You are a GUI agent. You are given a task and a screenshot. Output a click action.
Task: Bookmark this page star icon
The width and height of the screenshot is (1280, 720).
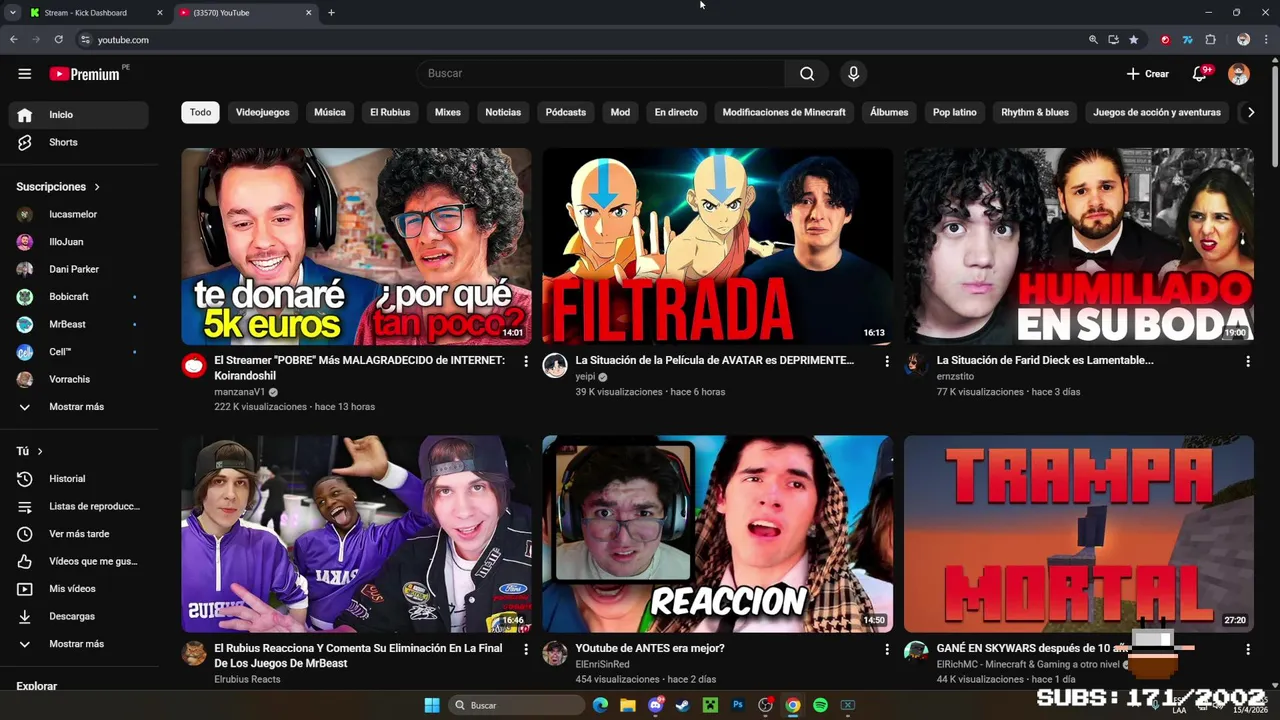coord(1133,40)
